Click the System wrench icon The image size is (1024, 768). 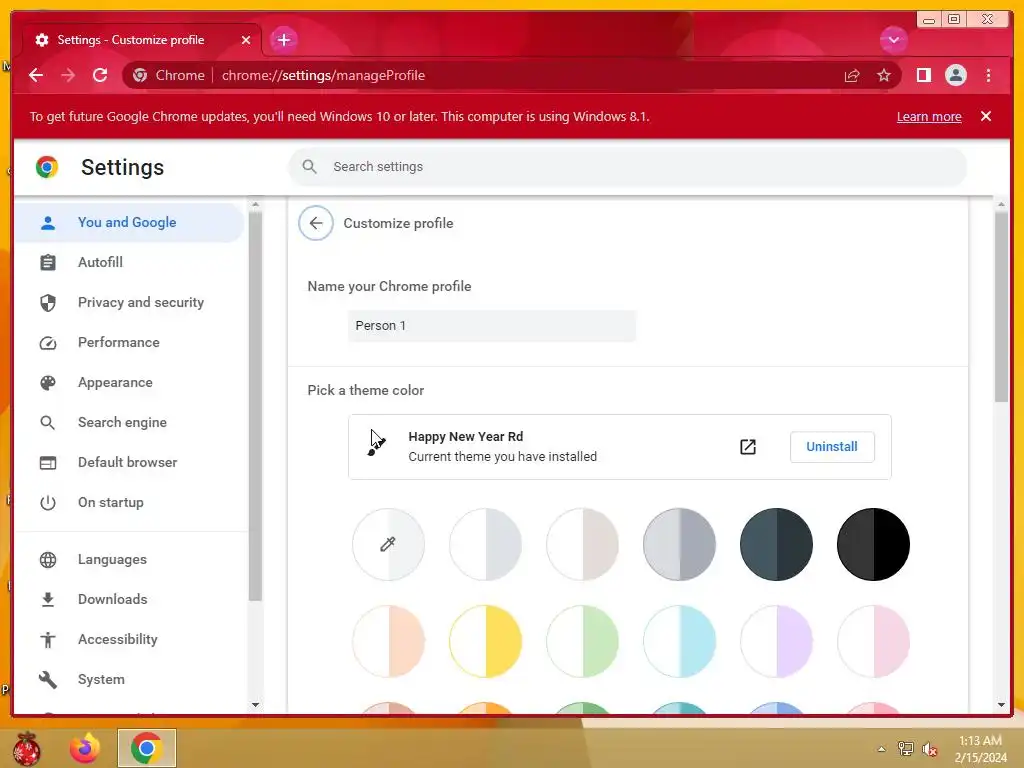tap(48, 679)
